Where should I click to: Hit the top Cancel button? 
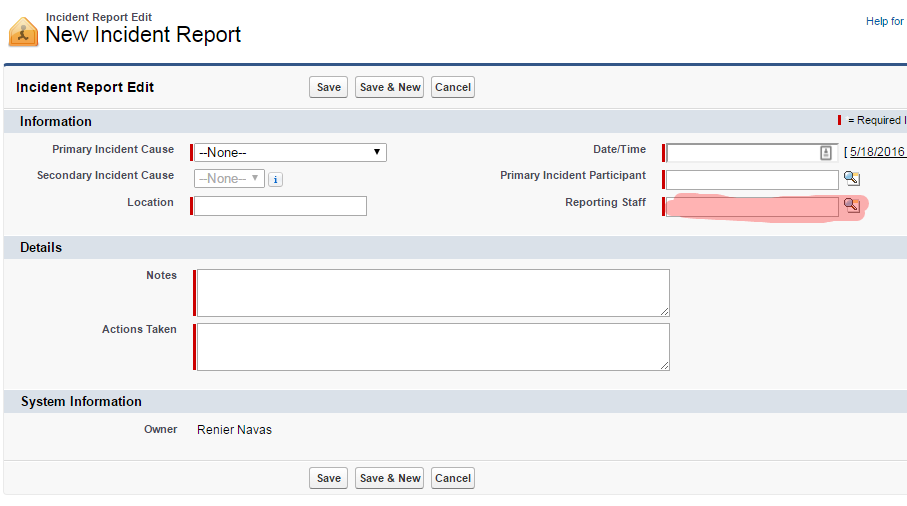pyautogui.click(x=453, y=87)
